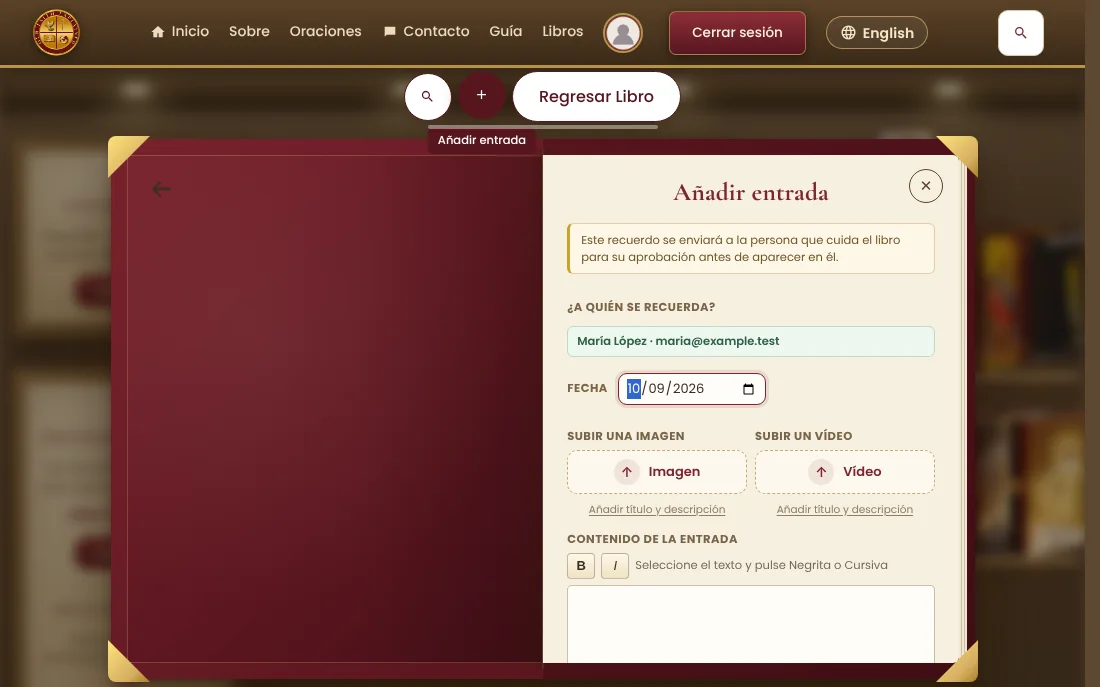Click the user profile avatar
The height and width of the screenshot is (687, 1100).
pyautogui.click(x=623, y=33)
